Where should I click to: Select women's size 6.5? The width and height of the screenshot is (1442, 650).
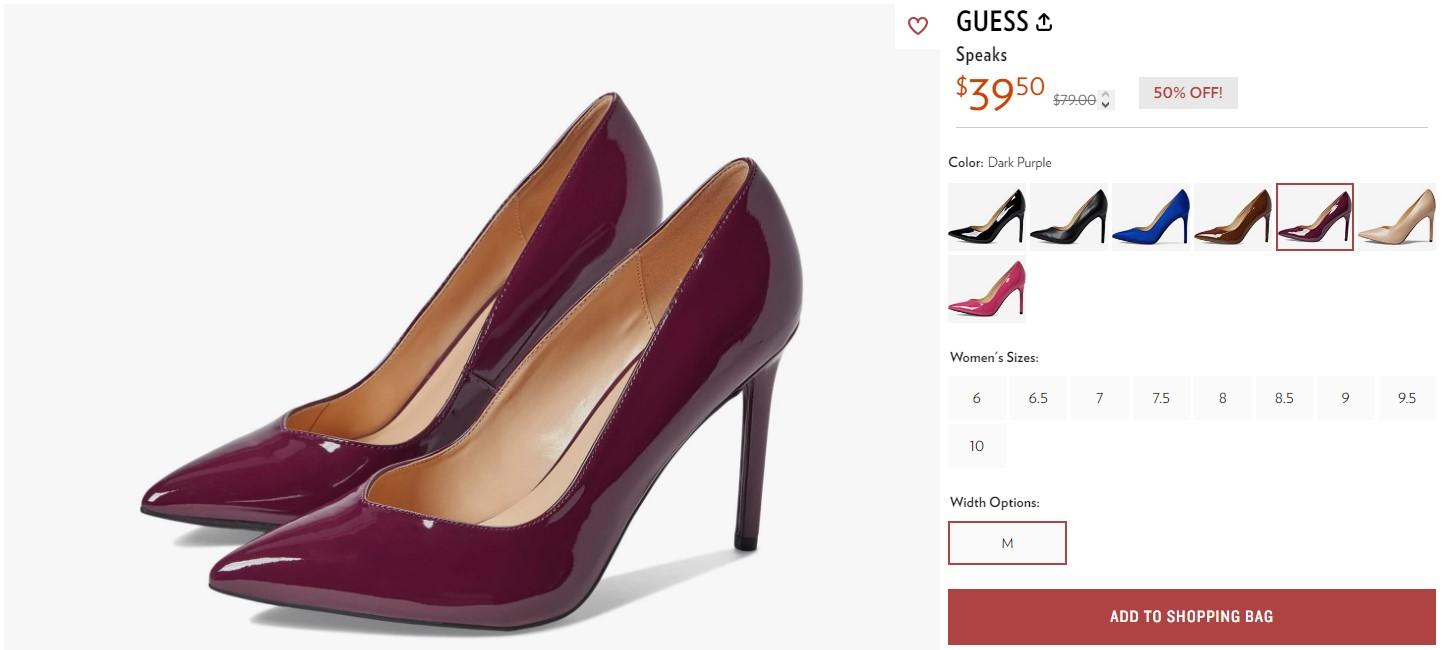(x=1038, y=397)
